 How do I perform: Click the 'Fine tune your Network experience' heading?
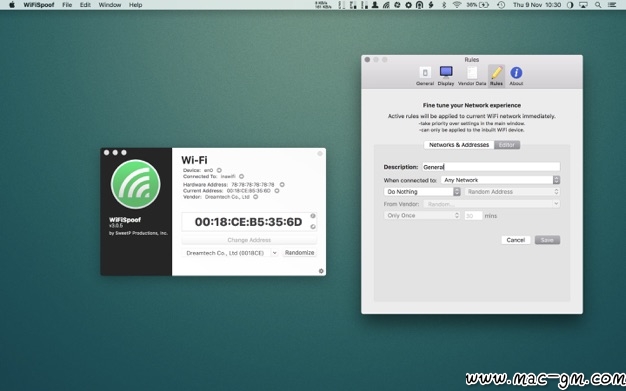pyautogui.click(x=471, y=105)
